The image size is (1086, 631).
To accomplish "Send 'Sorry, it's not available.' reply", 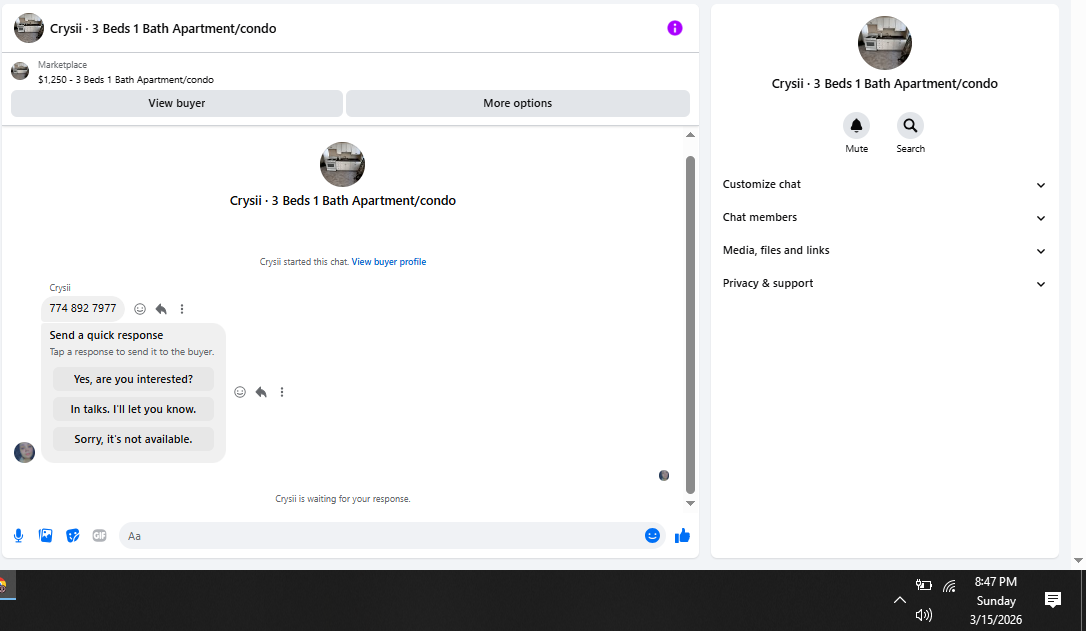I will click(x=133, y=439).
